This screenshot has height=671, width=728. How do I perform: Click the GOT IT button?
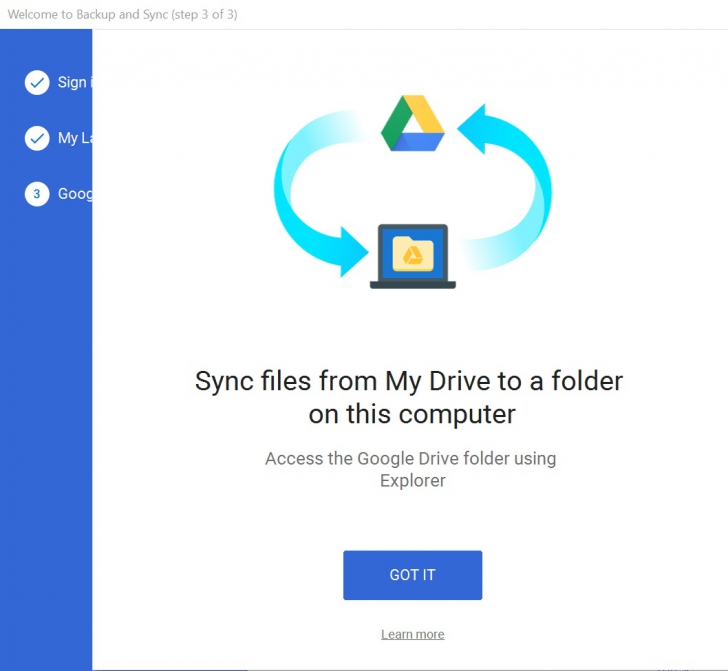(x=412, y=575)
